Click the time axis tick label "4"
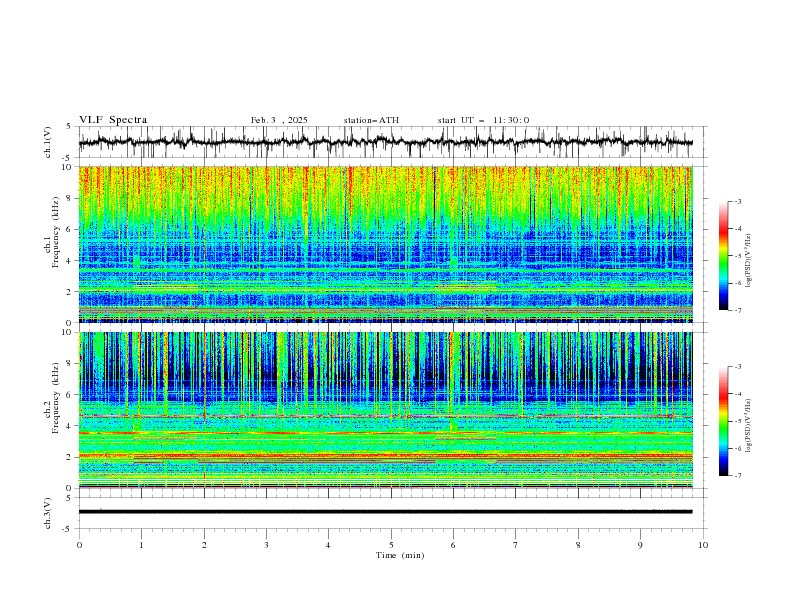 tap(328, 545)
